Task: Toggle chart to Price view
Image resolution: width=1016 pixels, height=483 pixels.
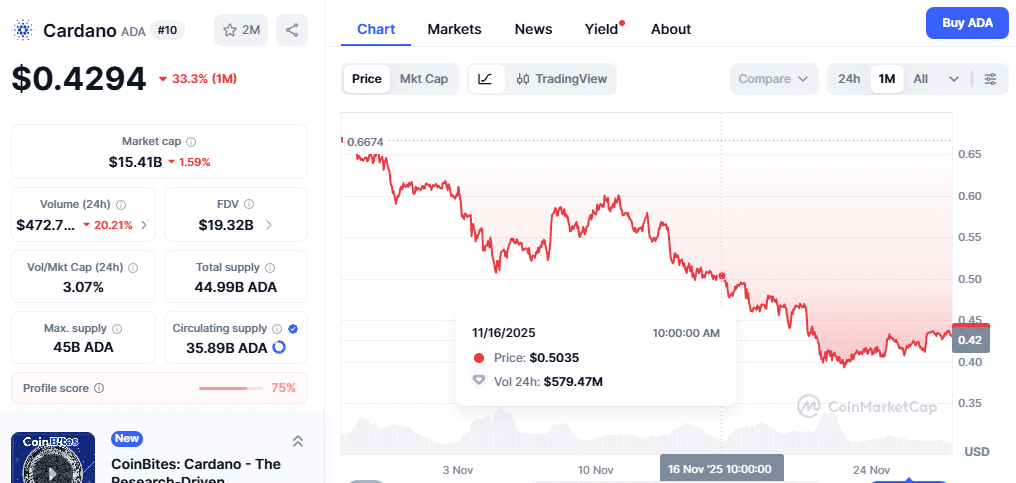Action: click(x=366, y=79)
